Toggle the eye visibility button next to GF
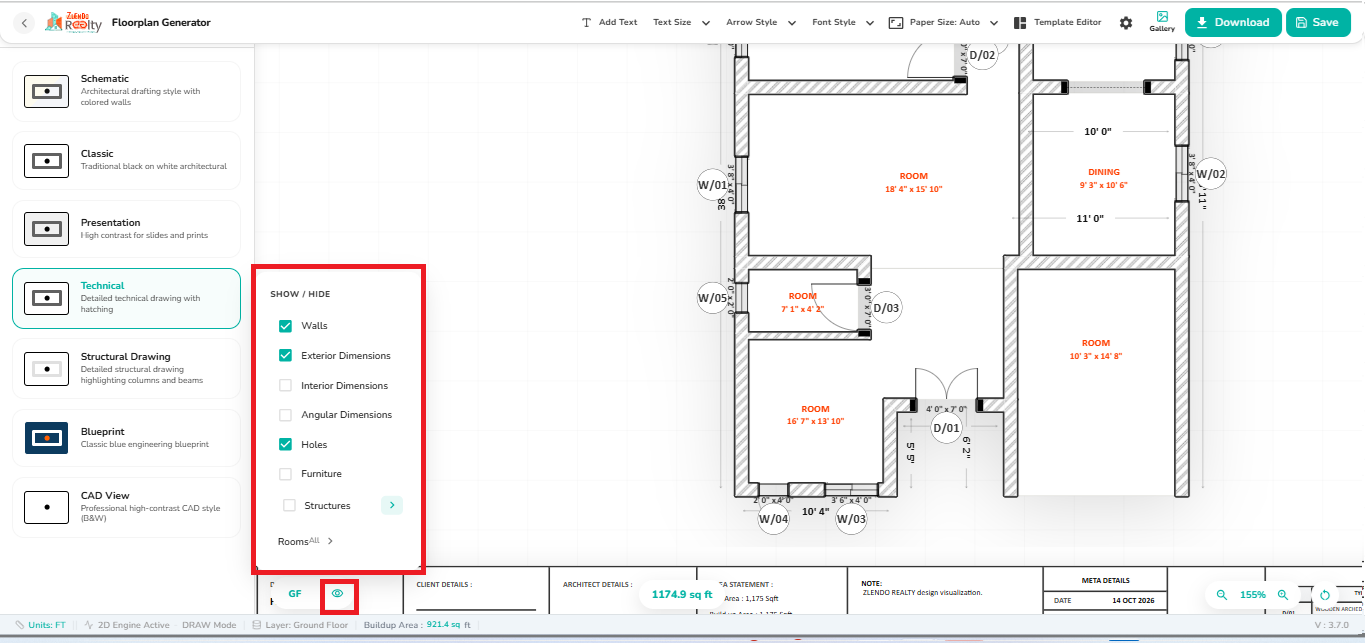 pyautogui.click(x=338, y=594)
